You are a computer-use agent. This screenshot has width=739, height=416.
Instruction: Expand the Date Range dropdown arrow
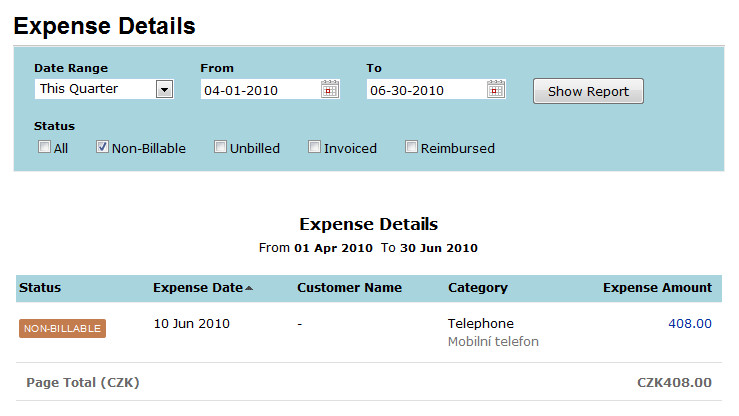pos(164,89)
